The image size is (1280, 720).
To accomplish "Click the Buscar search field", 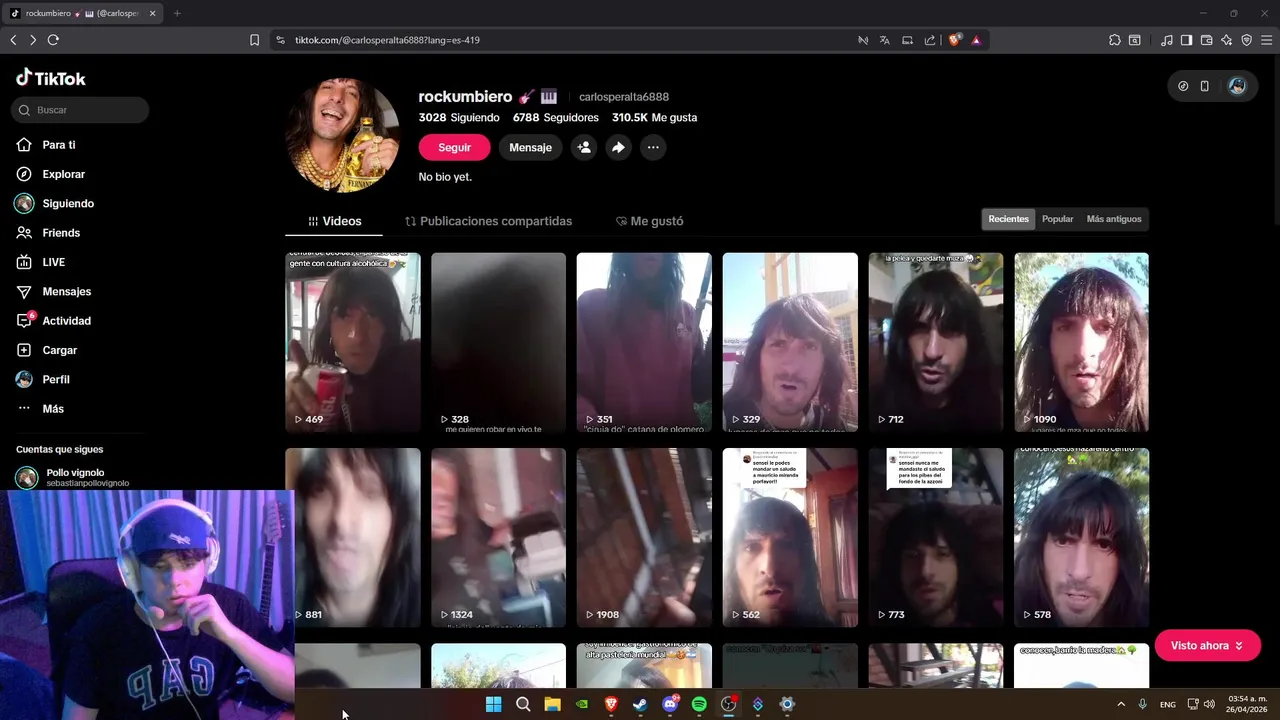I will [80, 110].
